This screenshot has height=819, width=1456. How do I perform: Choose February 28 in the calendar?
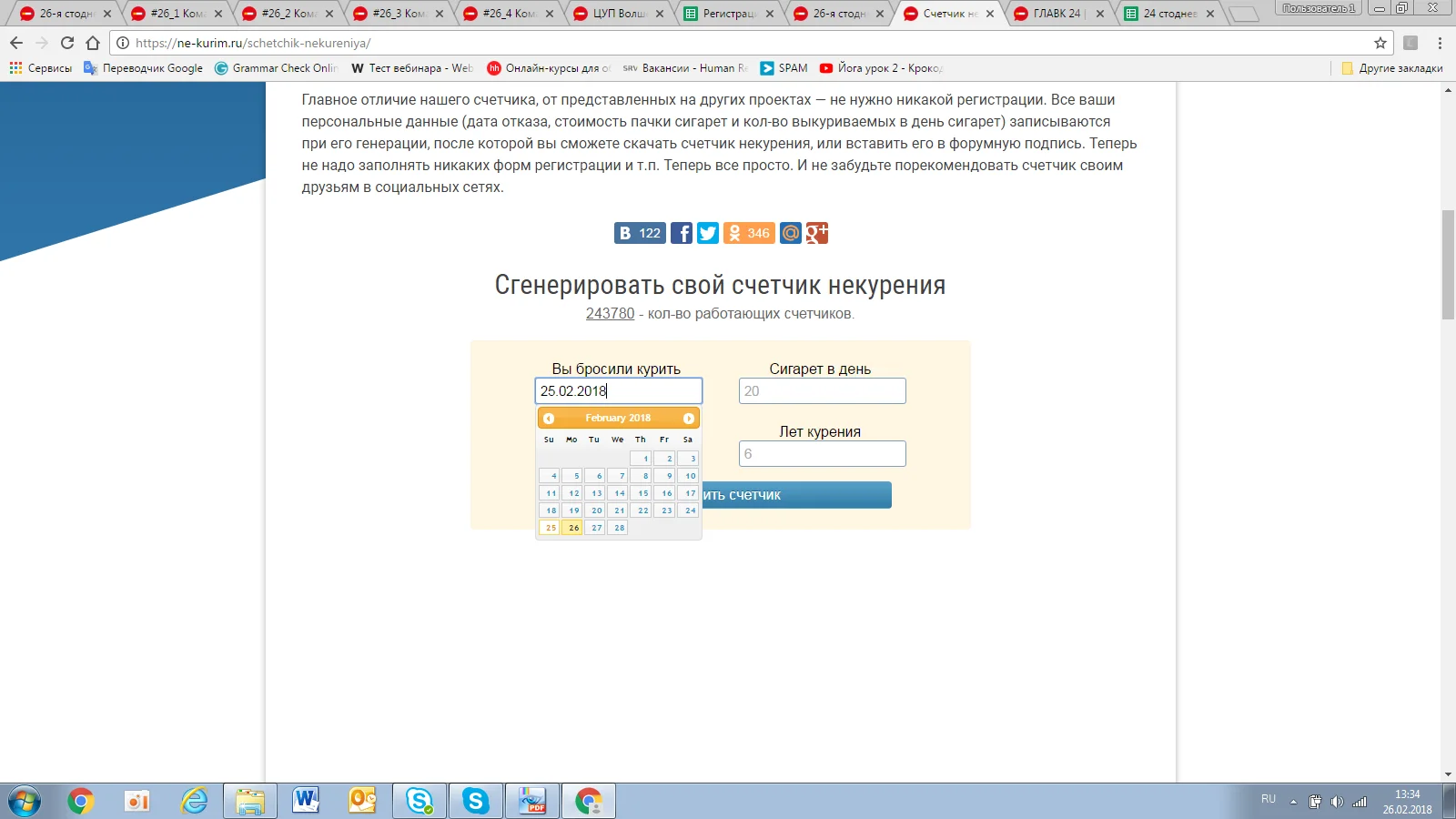coord(619,528)
